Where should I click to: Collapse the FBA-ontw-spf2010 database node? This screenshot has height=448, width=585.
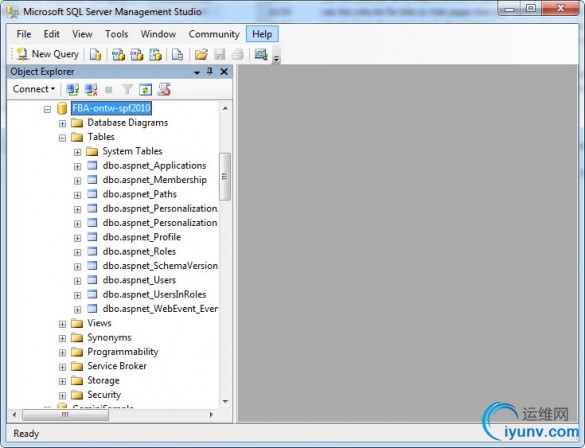point(47,109)
